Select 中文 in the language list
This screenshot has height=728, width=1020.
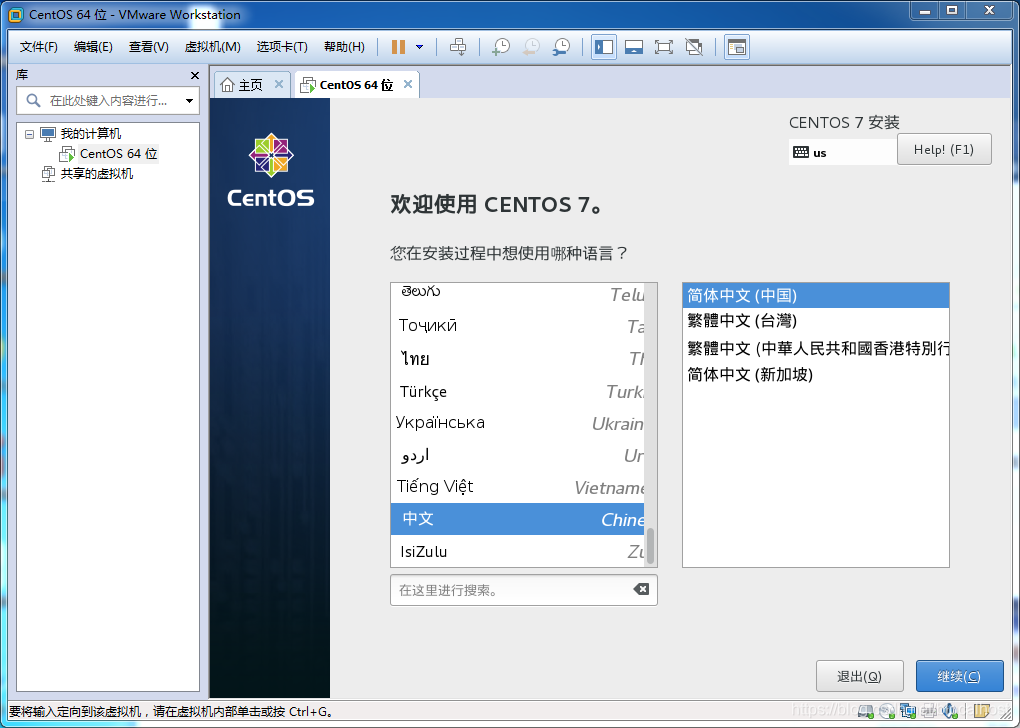(x=518, y=519)
